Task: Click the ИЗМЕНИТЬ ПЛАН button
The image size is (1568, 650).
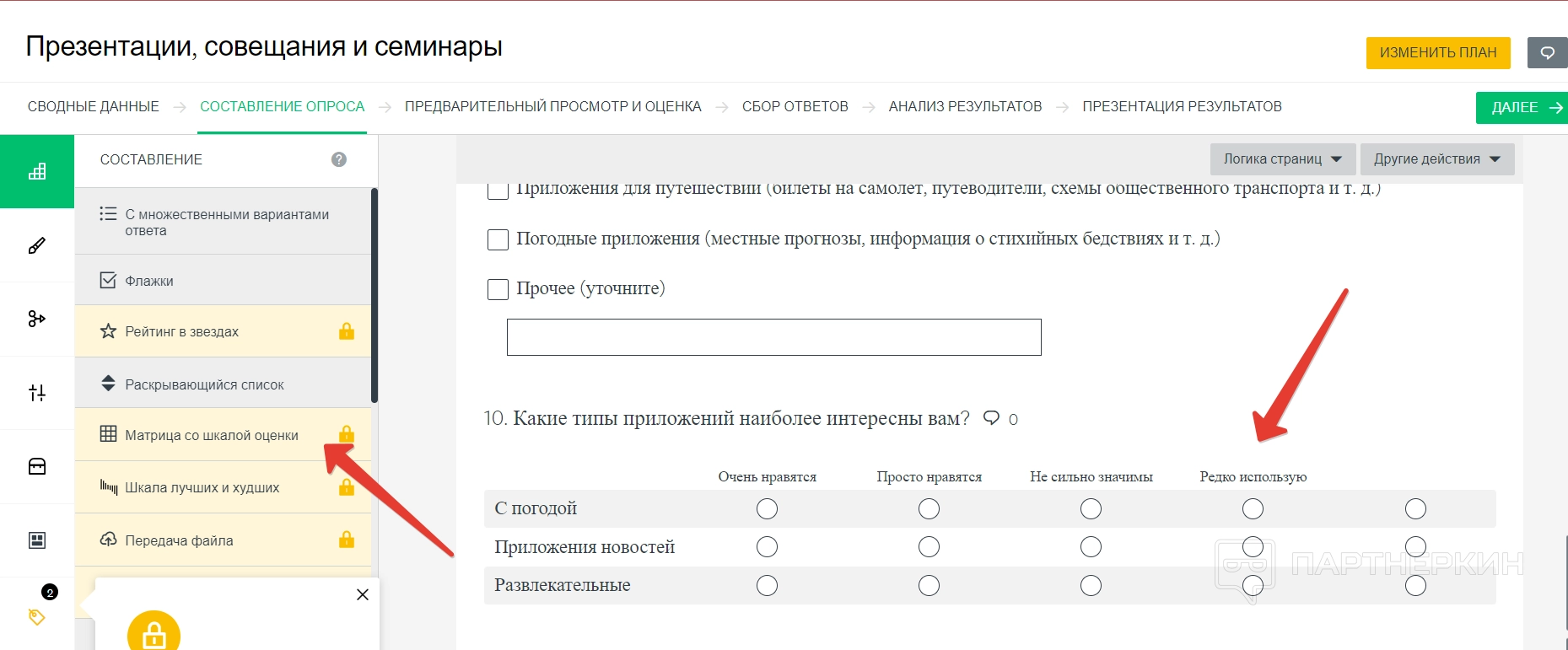Action: [x=1437, y=52]
